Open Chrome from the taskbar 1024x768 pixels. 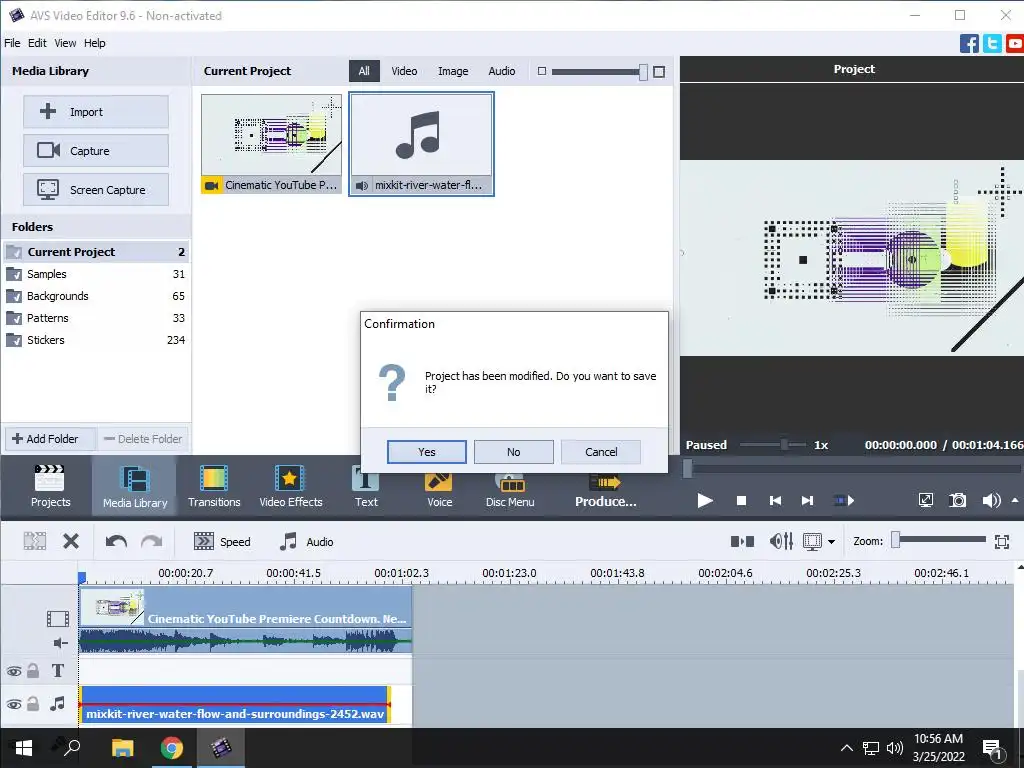coord(172,748)
